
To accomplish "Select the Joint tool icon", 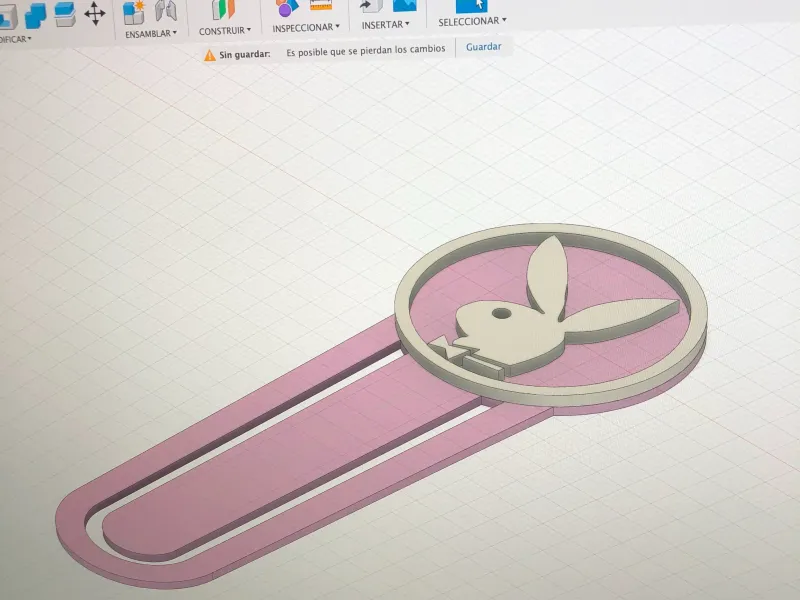I will click(165, 10).
